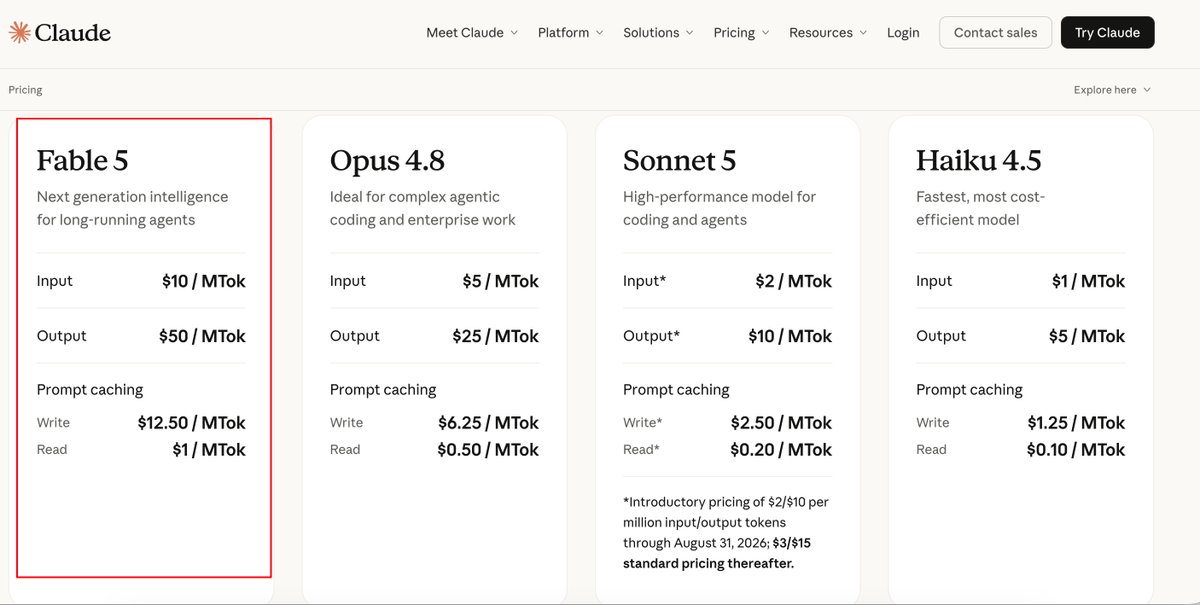Click the $5 / MTok Opus input price

500,281
